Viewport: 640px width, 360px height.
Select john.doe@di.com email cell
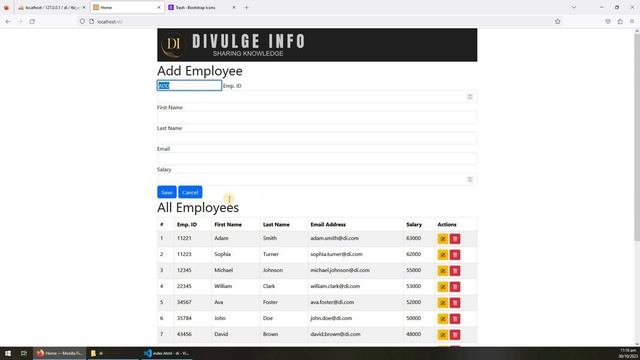[331, 318]
